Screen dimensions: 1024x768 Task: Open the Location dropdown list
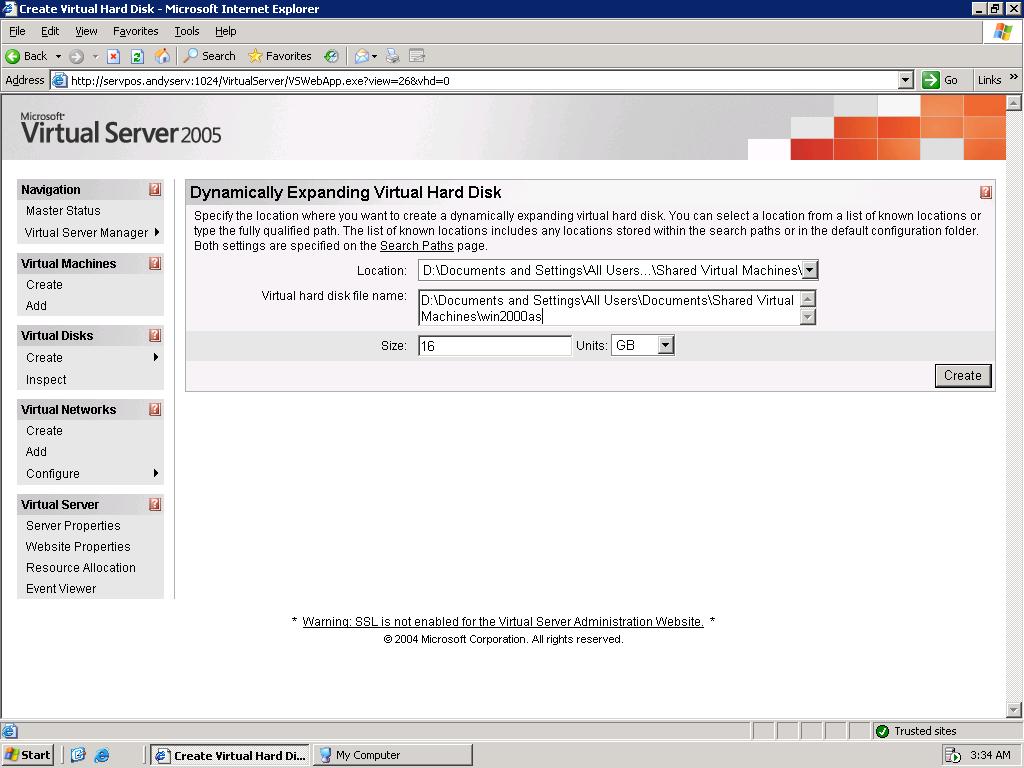point(809,270)
